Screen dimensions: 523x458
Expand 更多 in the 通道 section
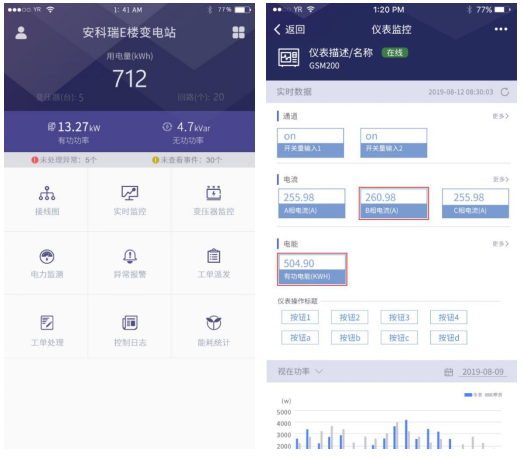pos(501,116)
